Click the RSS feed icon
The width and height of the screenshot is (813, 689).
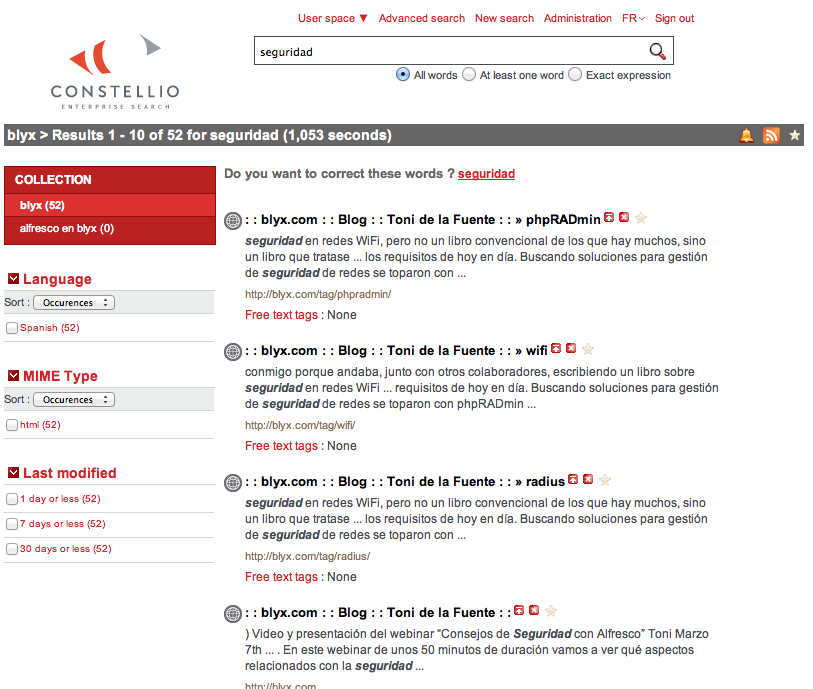tap(771, 135)
